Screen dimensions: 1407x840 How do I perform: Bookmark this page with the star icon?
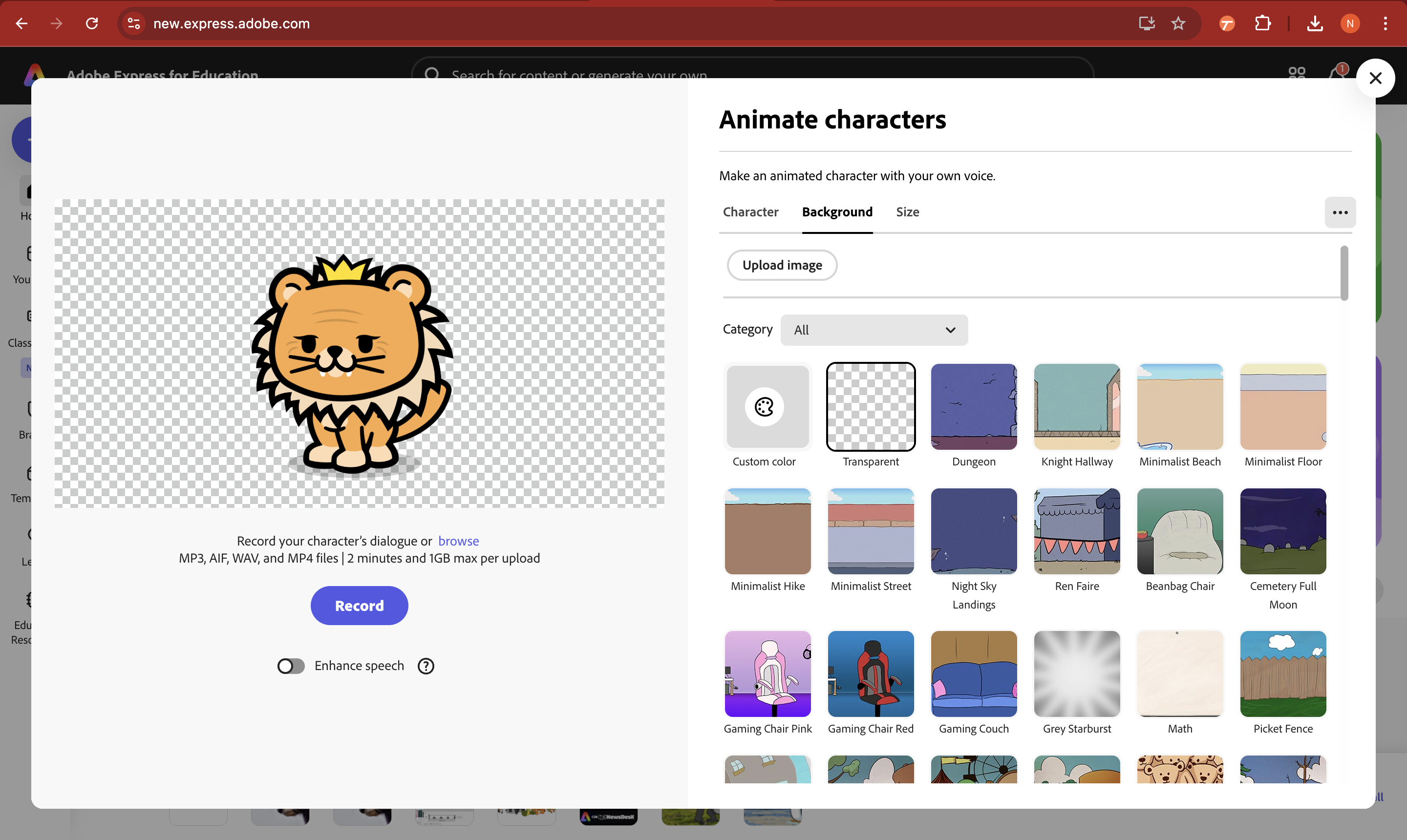click(x=1178, y=23)
